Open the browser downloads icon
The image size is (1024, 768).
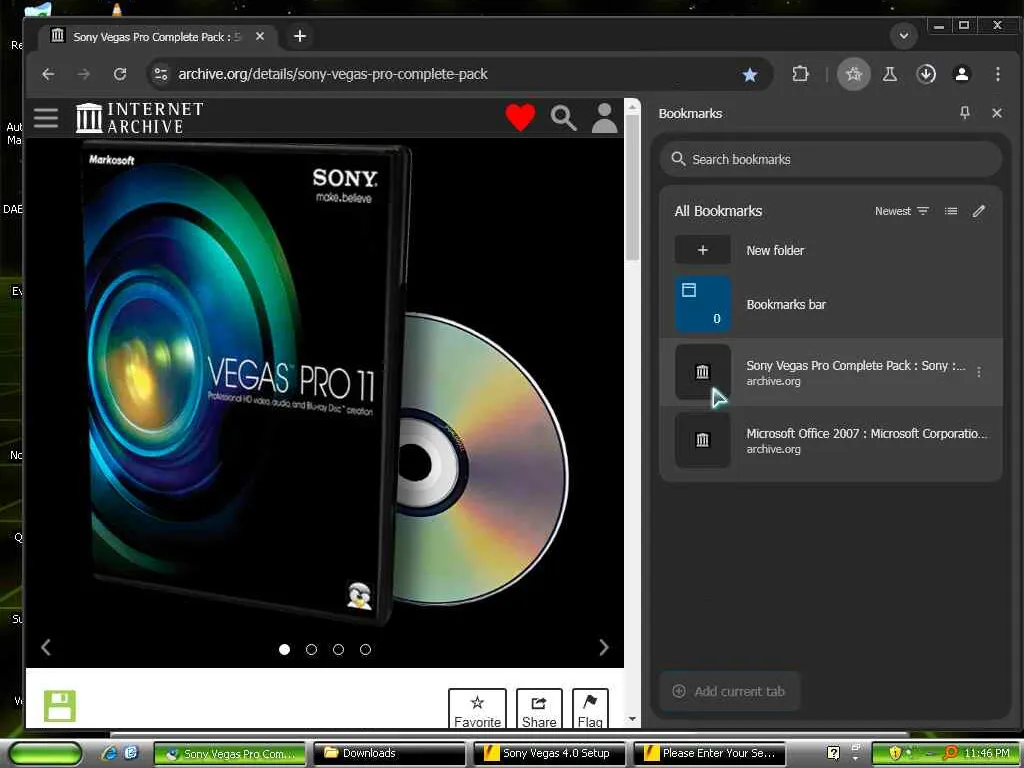coord(925,74)
